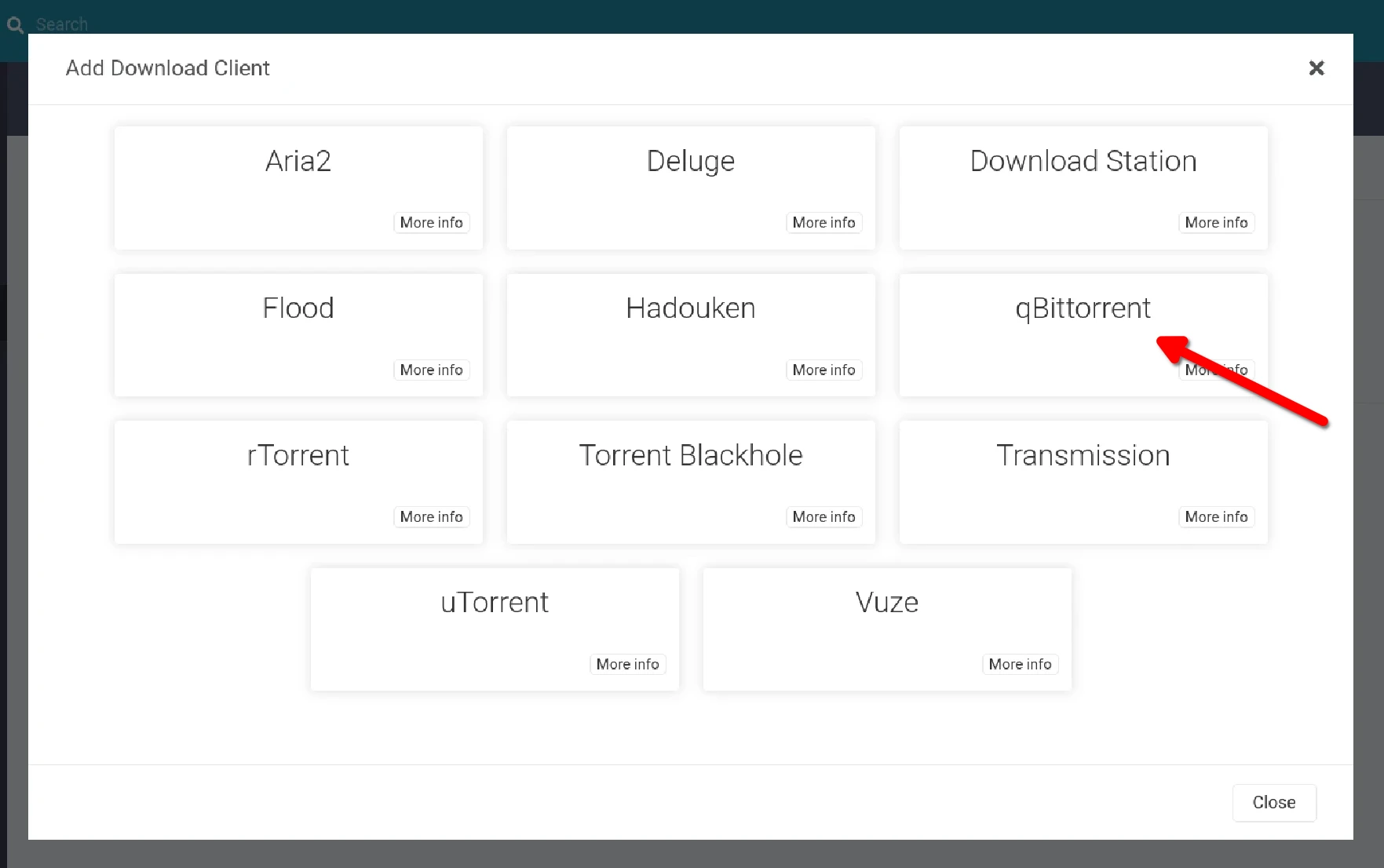View More info for Download Station
The image size is (1384, 868).
(x=1216, y=223)
